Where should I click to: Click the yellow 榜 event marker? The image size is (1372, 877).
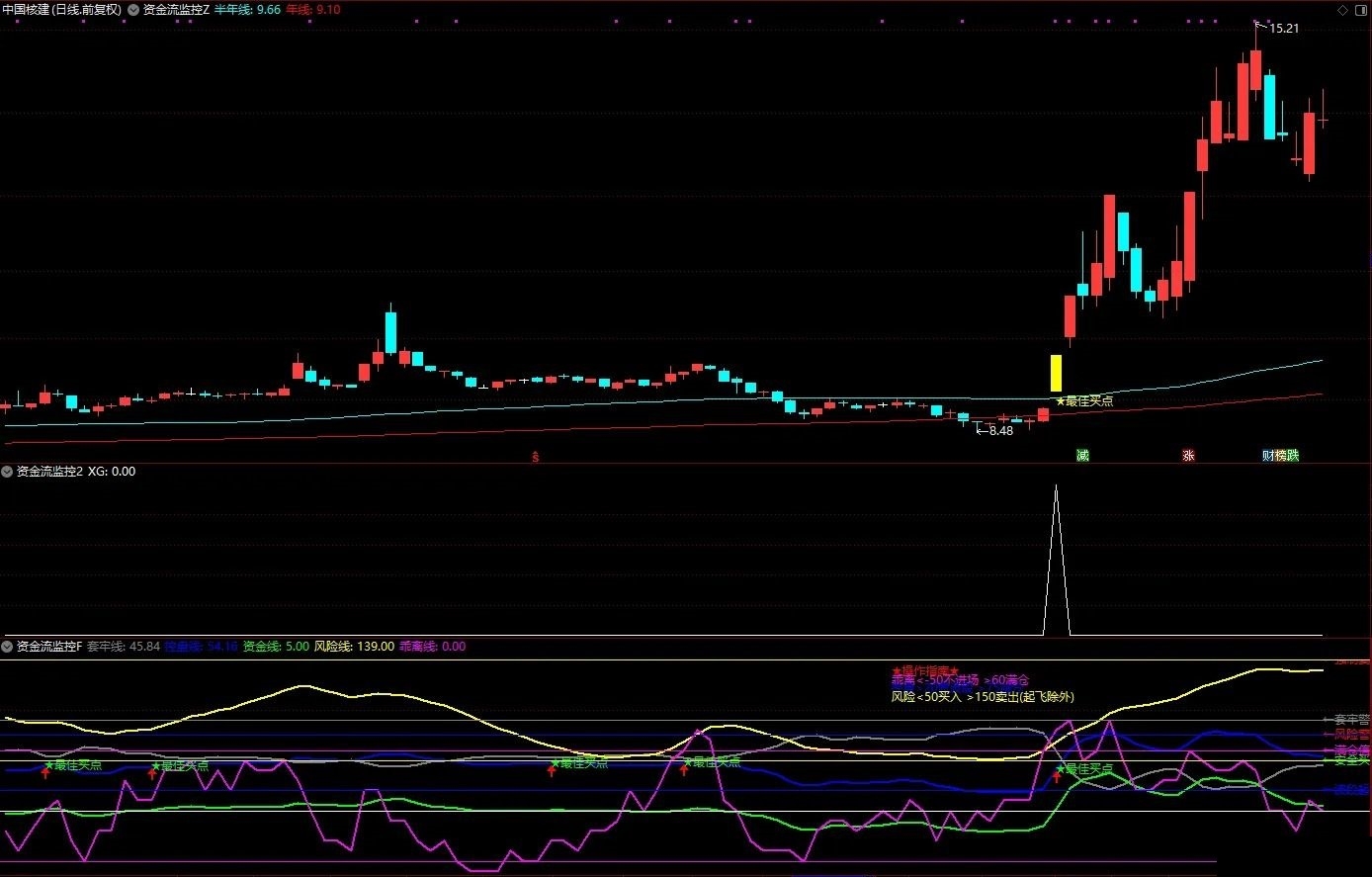1281,456
